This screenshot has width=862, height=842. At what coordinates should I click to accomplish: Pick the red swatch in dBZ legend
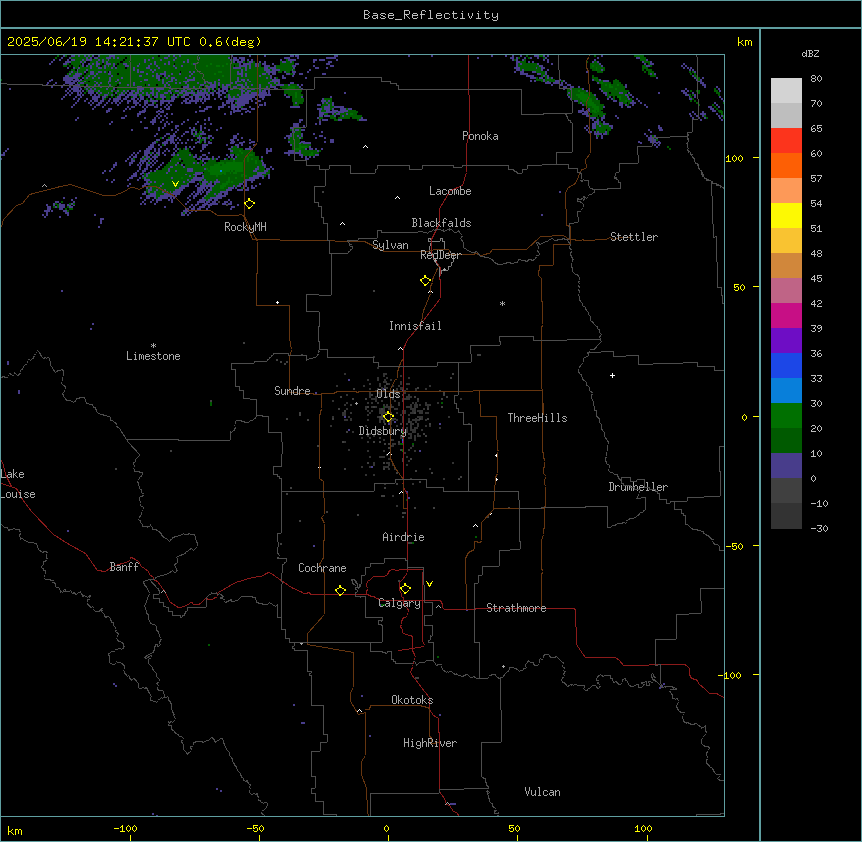786,141
